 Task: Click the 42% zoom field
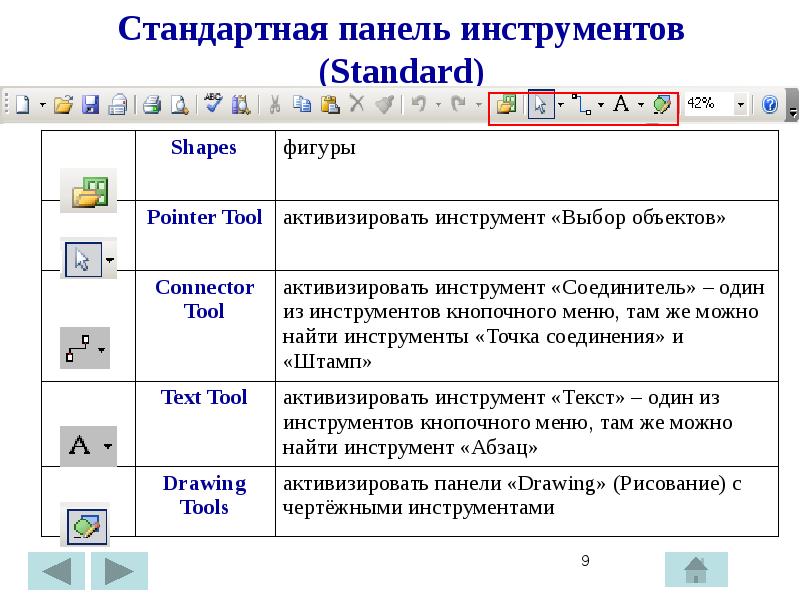click(708, 104)
